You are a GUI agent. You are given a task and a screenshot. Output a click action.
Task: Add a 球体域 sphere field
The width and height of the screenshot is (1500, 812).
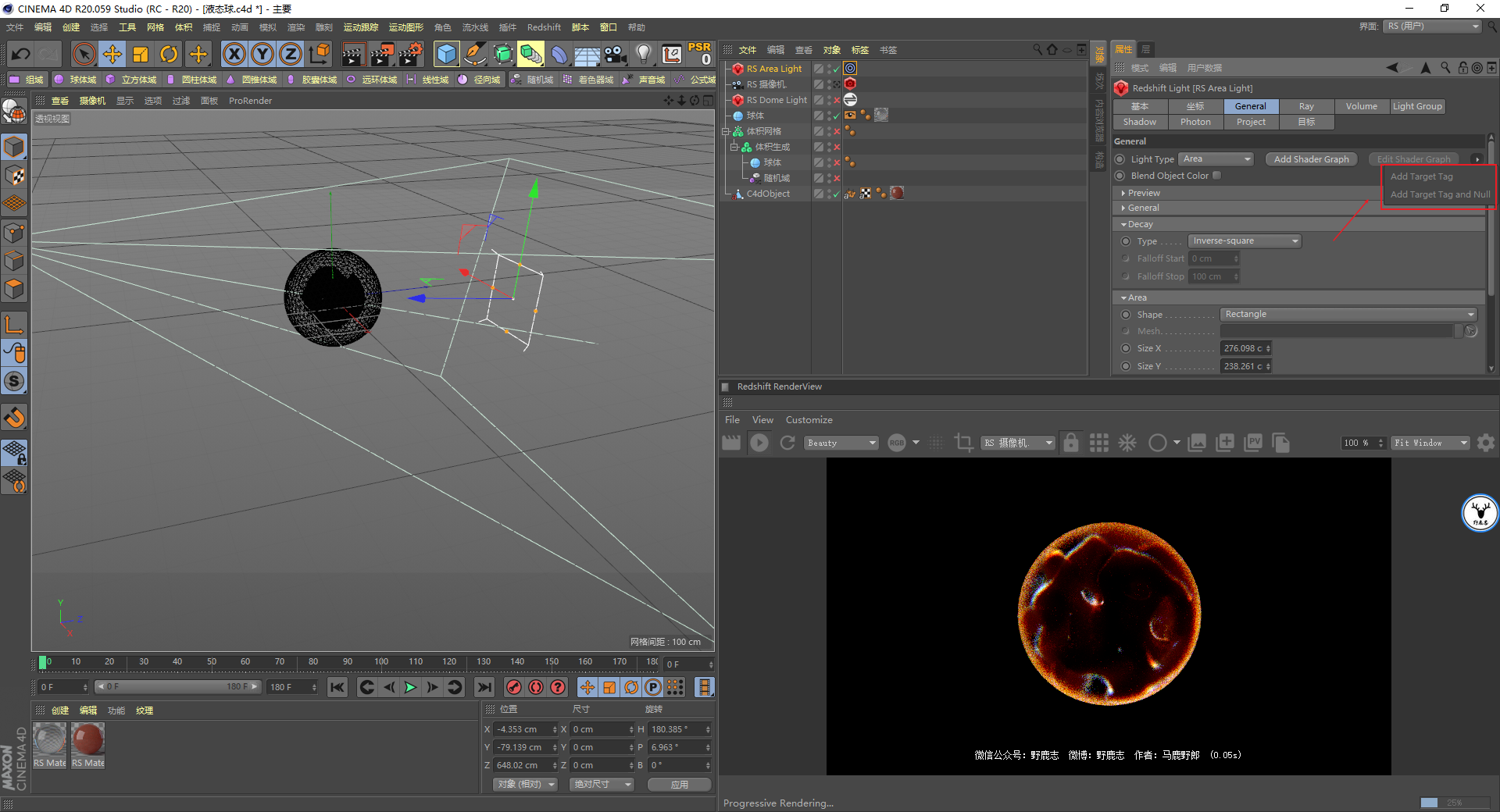(75, 80)
